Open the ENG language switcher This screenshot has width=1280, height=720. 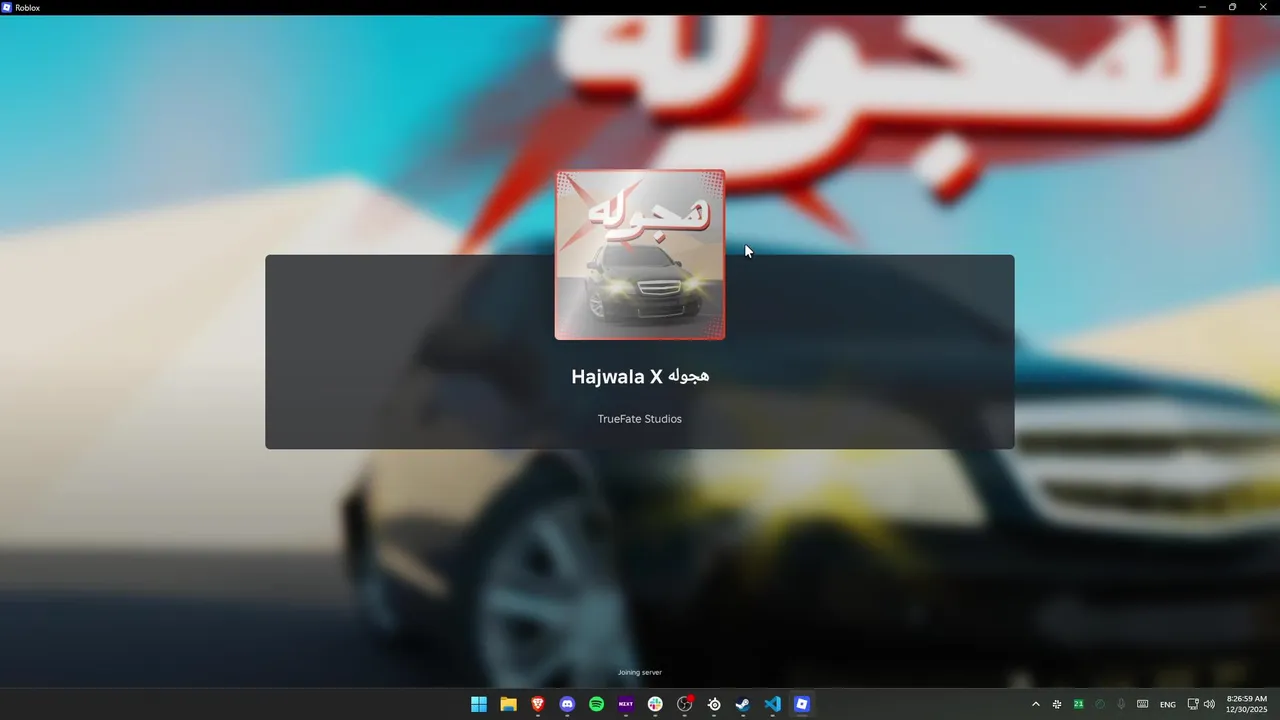(1167, 704)
